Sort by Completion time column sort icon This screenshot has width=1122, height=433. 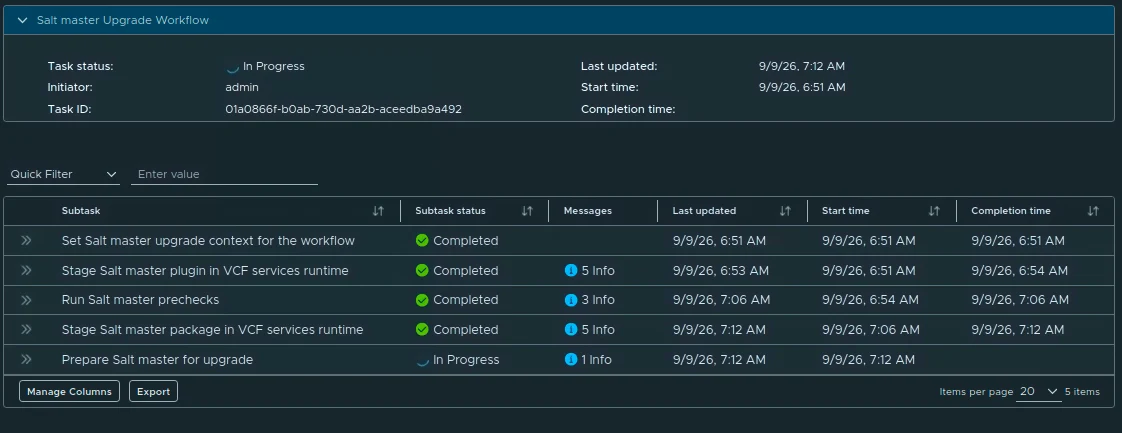tap(1093, 211)
